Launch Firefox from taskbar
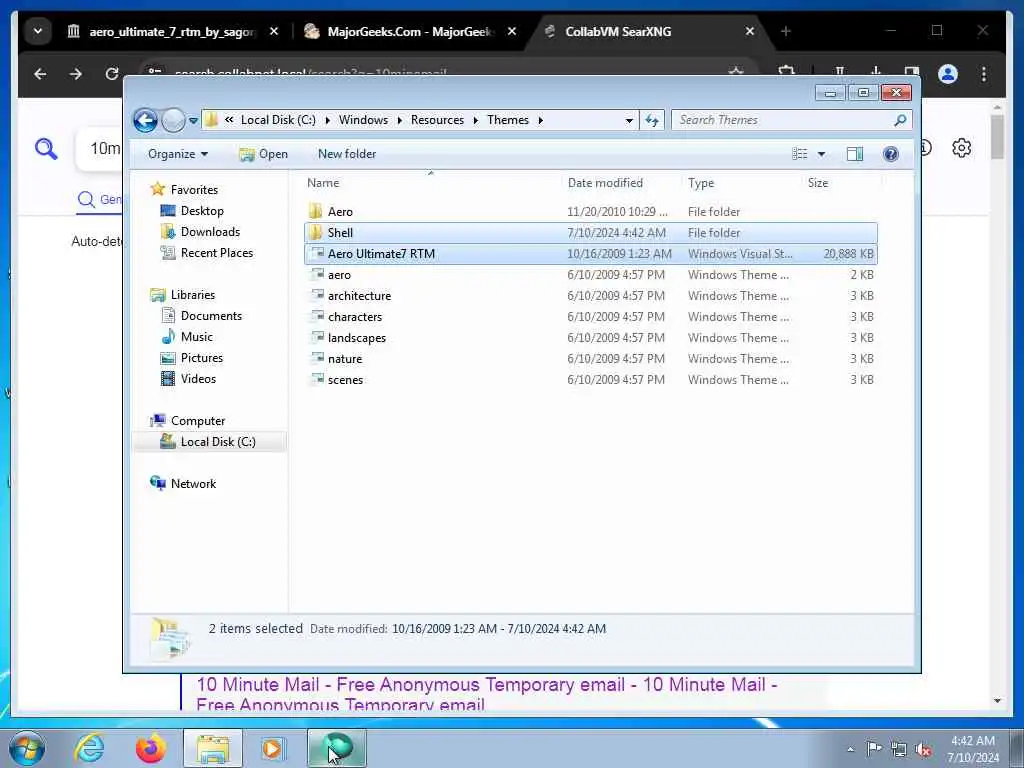This screenshot has width=1024, height=768. (150, 749)
